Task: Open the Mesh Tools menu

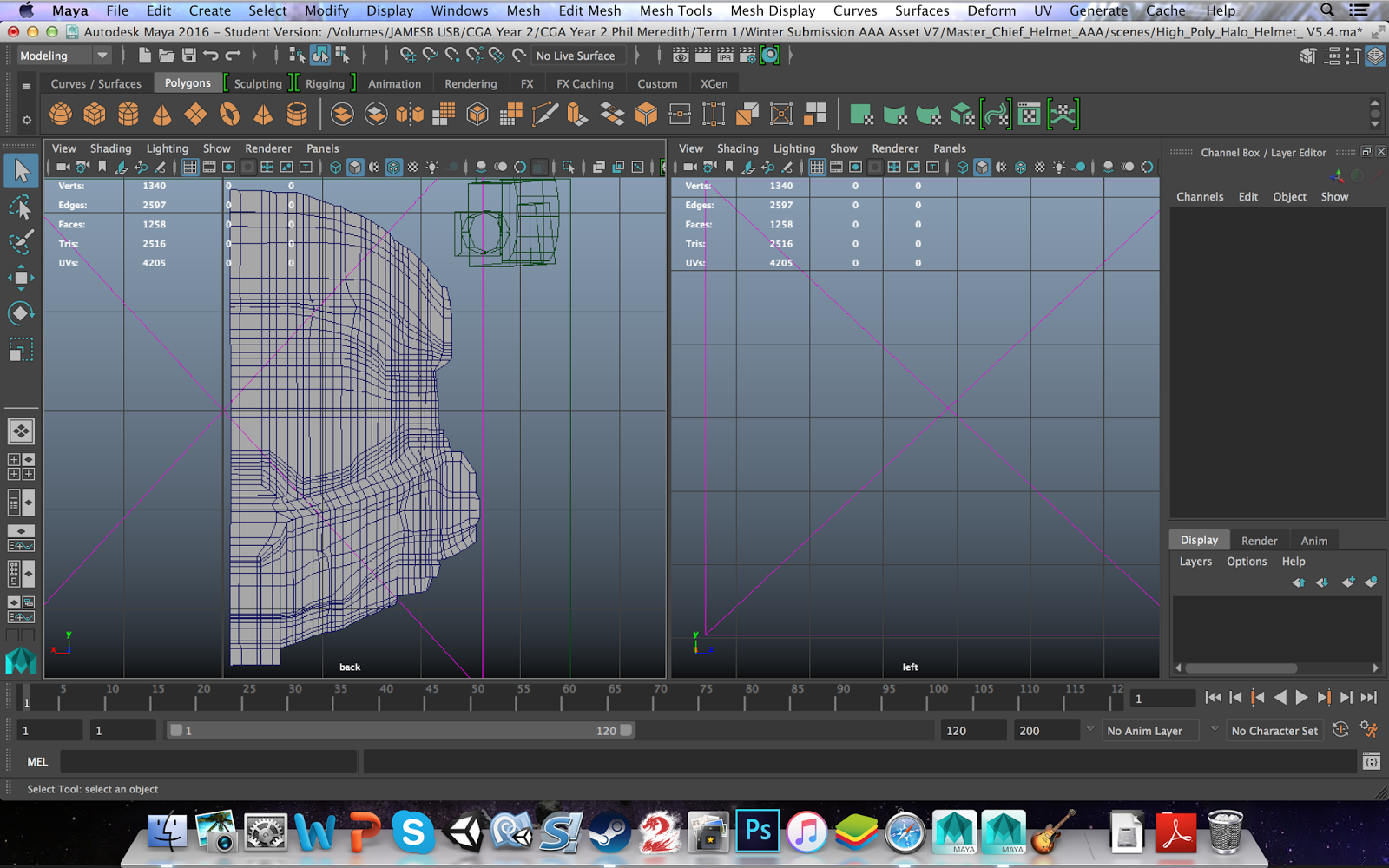Action: click(x=675, y=10)
